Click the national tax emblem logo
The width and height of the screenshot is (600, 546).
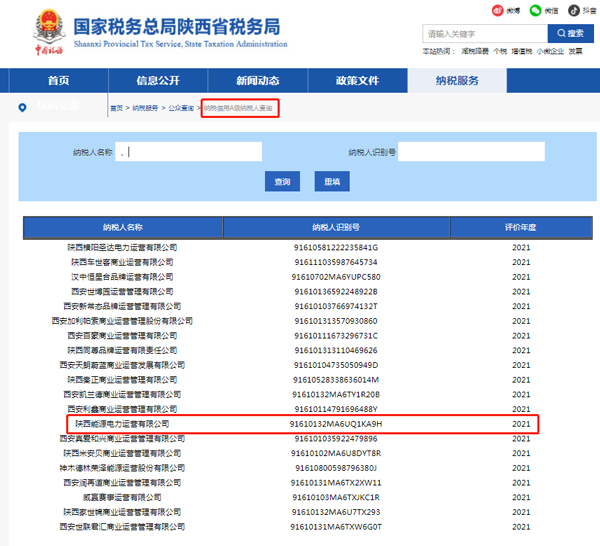click(x=50, y=23)
